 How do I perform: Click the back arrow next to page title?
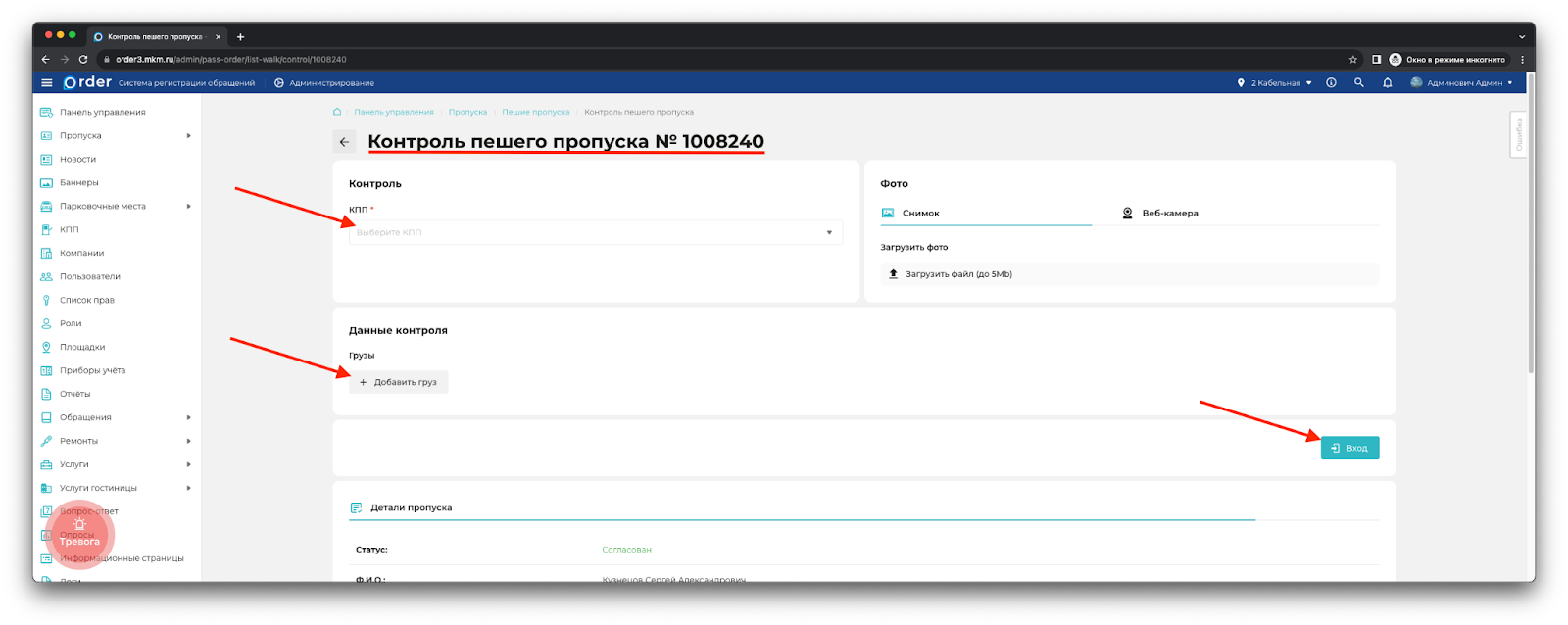click(344, 142)
